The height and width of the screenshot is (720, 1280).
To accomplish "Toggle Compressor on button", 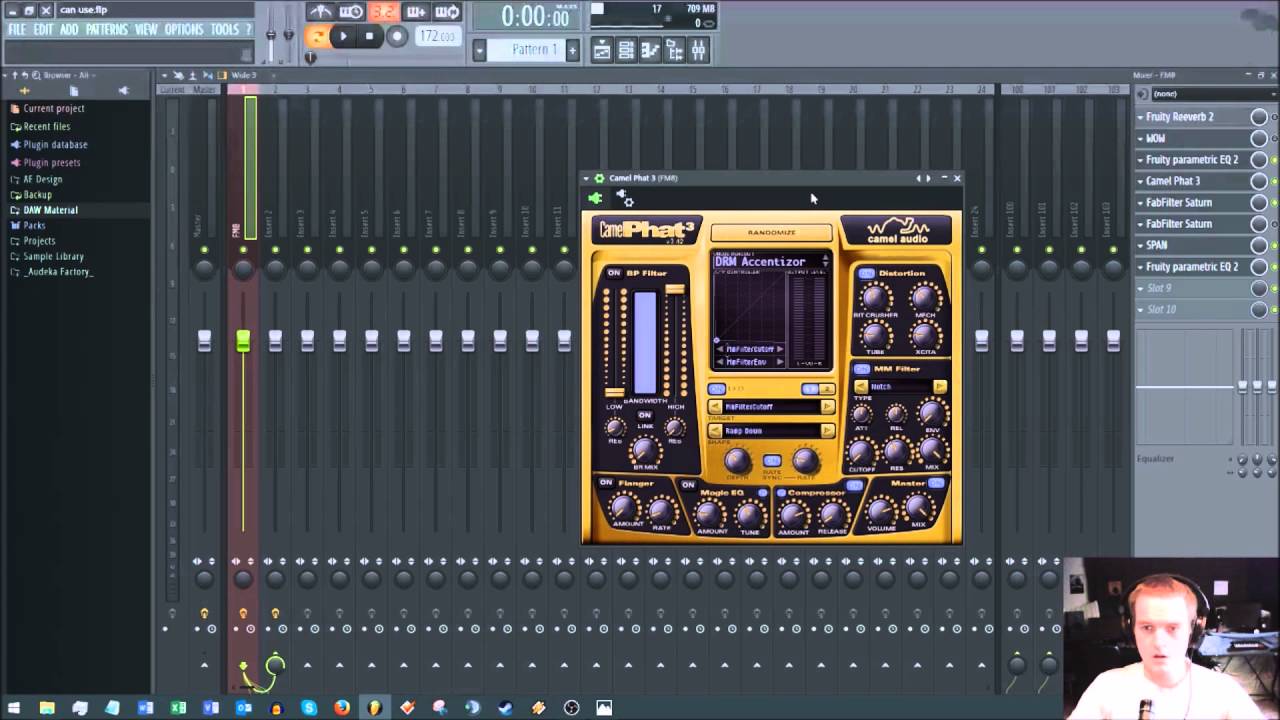I will [854, 486].
